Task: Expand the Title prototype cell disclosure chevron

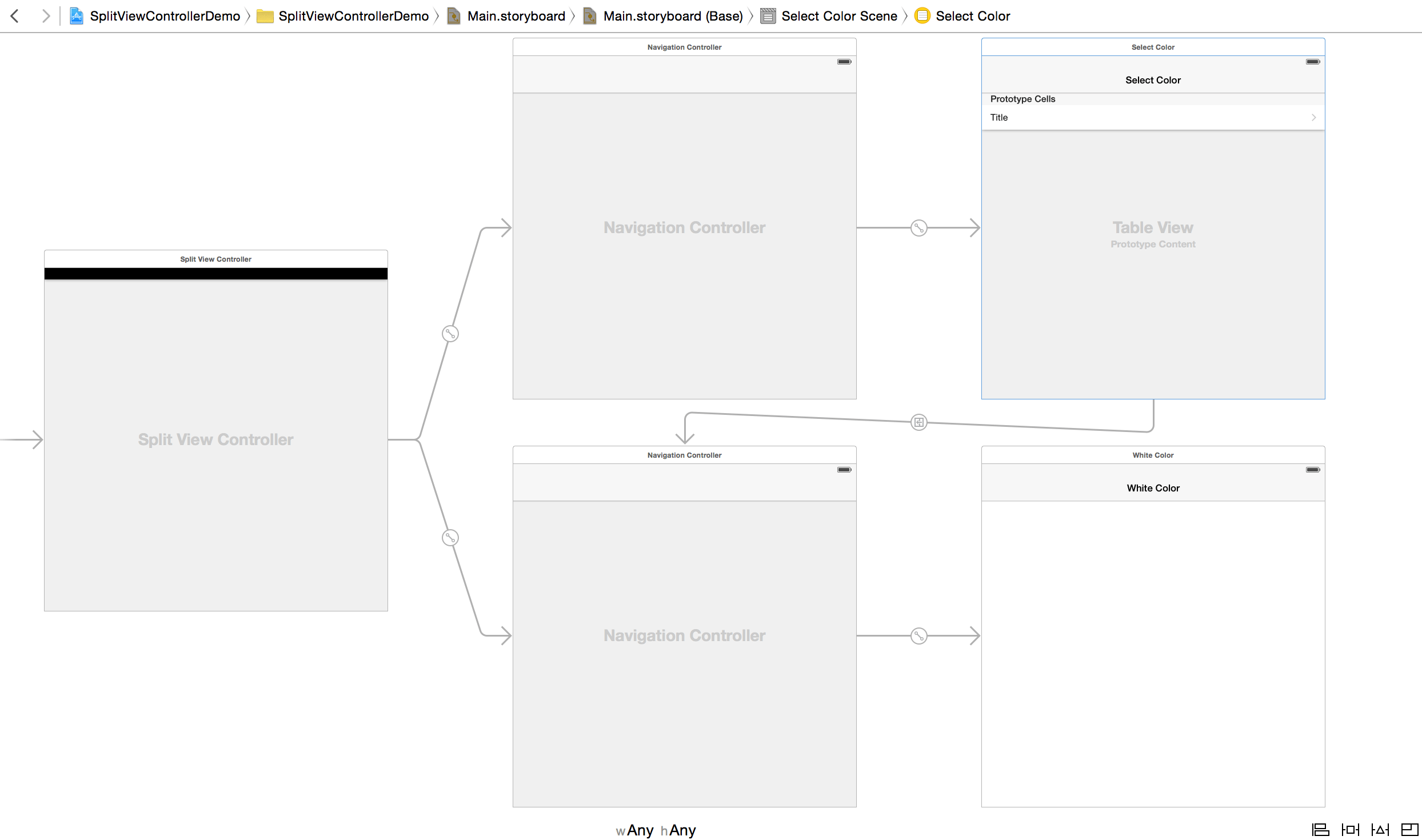Action: (1315, 117)
